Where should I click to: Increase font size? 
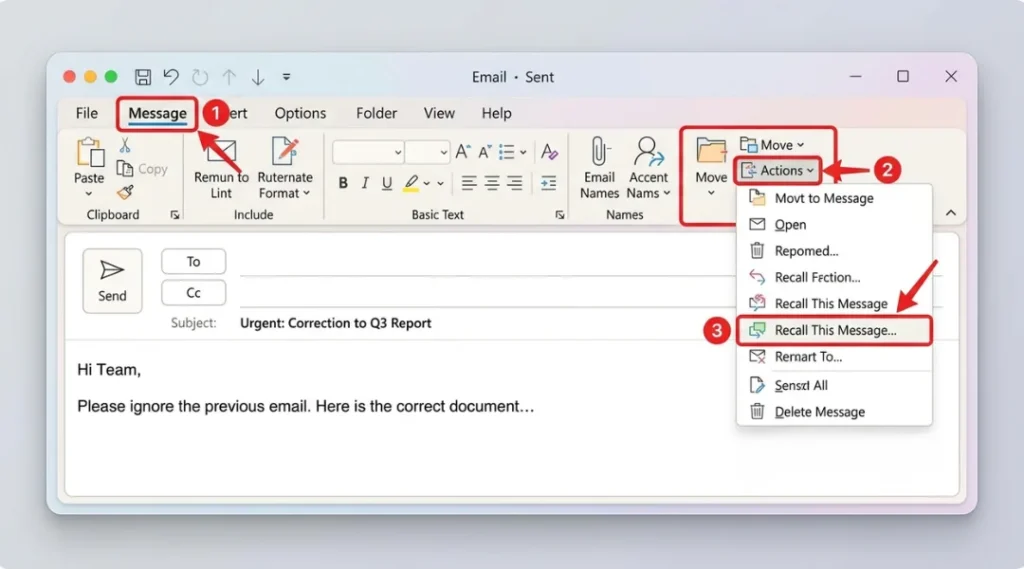462,152
